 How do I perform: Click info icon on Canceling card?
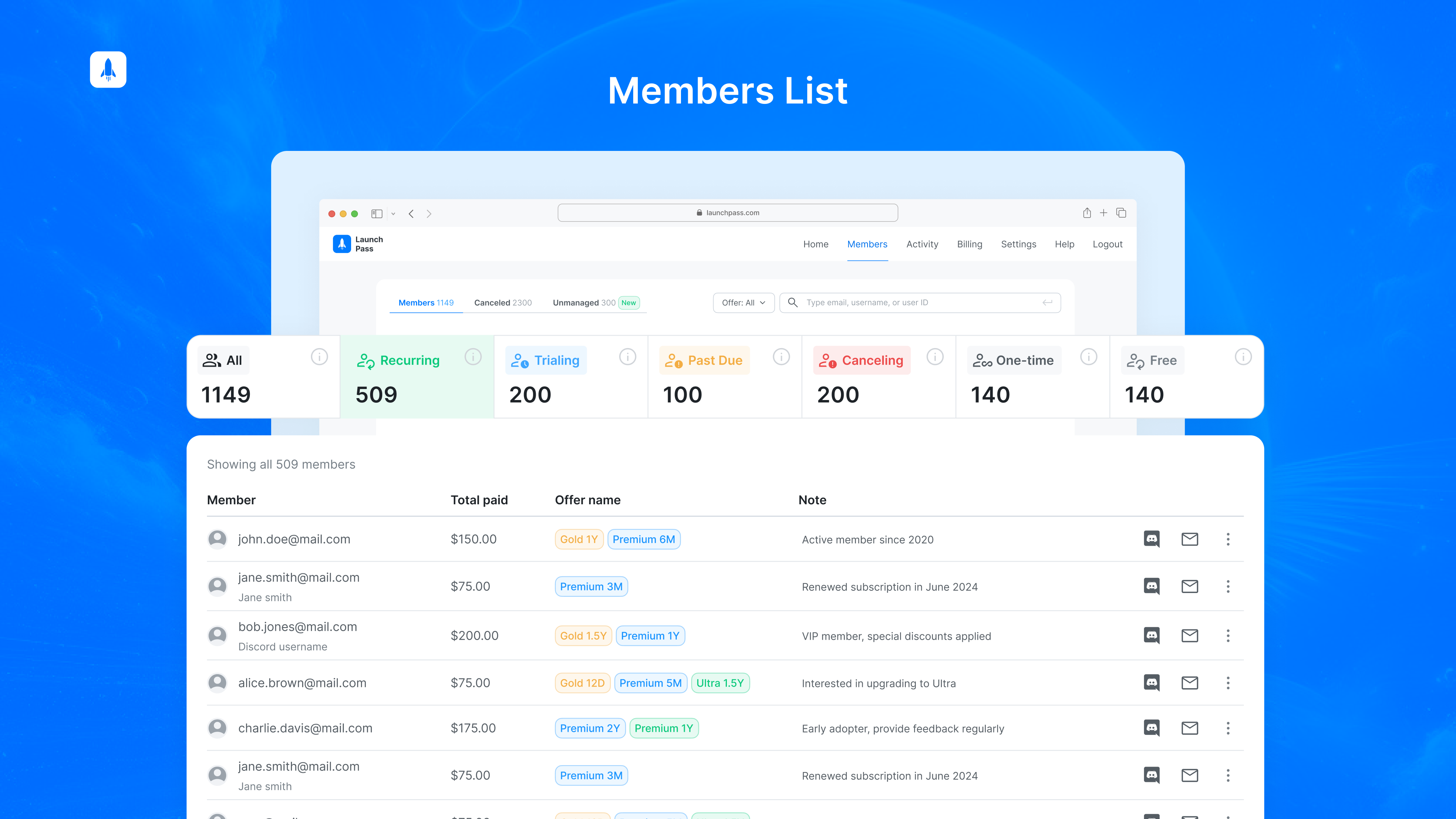pyautogui.click(x=935, y=357)
